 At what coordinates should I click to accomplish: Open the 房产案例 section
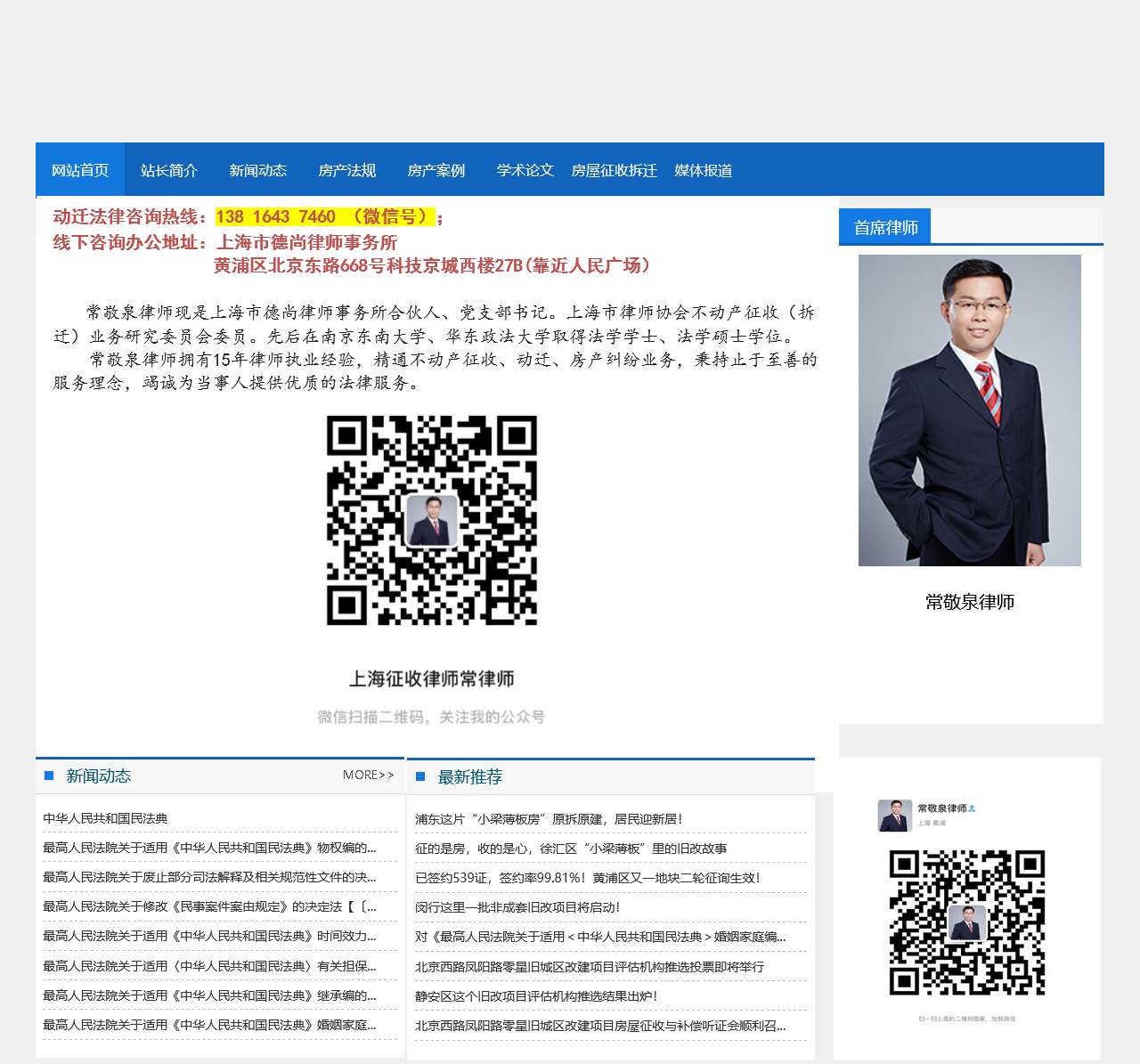436,170
